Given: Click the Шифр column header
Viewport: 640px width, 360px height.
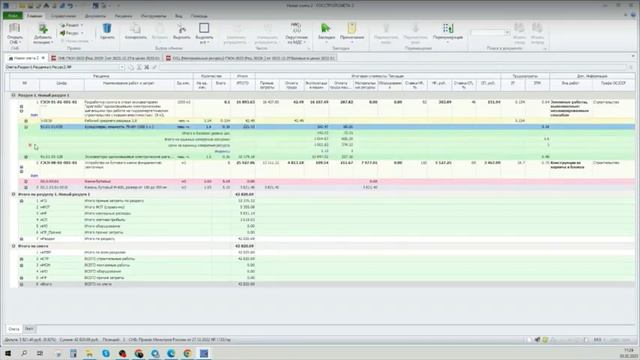Looking at the screenshot, I should pyautogui.click(x=62, y=83).
